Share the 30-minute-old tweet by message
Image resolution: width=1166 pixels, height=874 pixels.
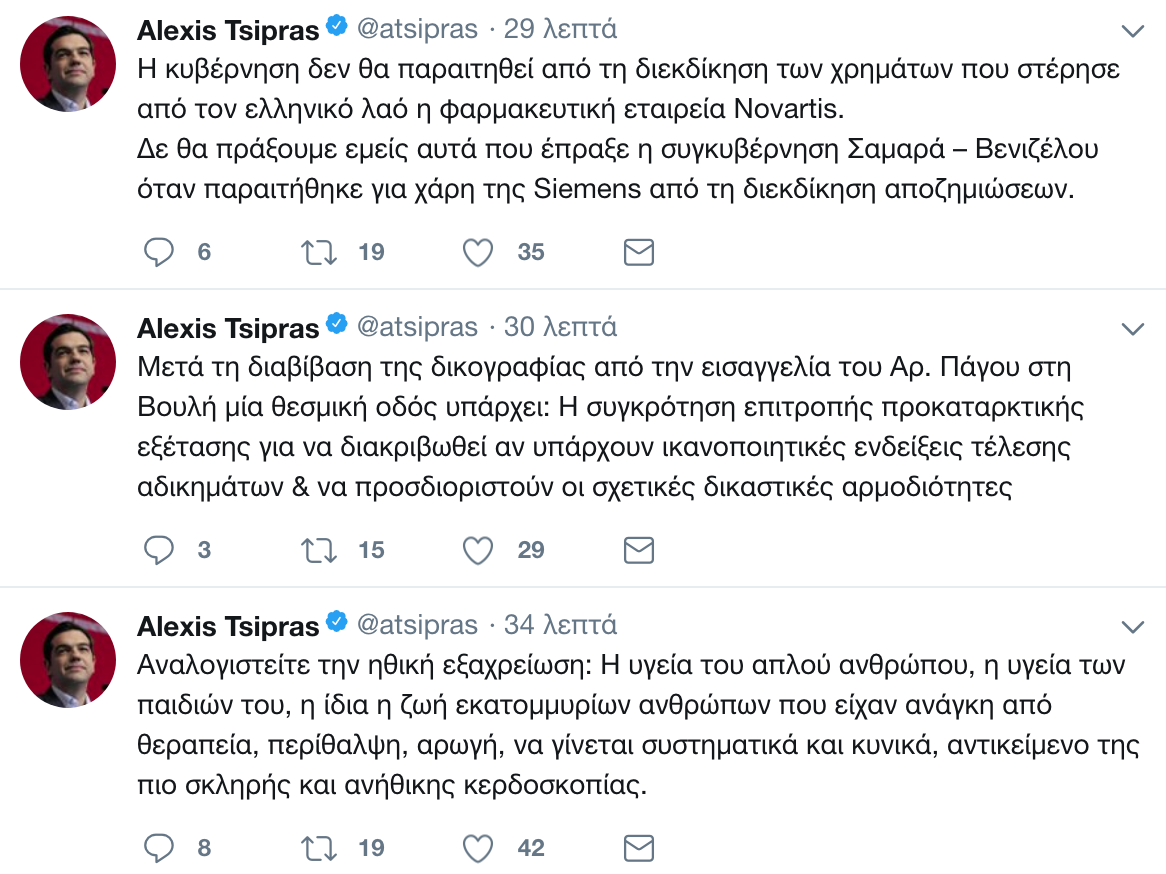point(639,550)
